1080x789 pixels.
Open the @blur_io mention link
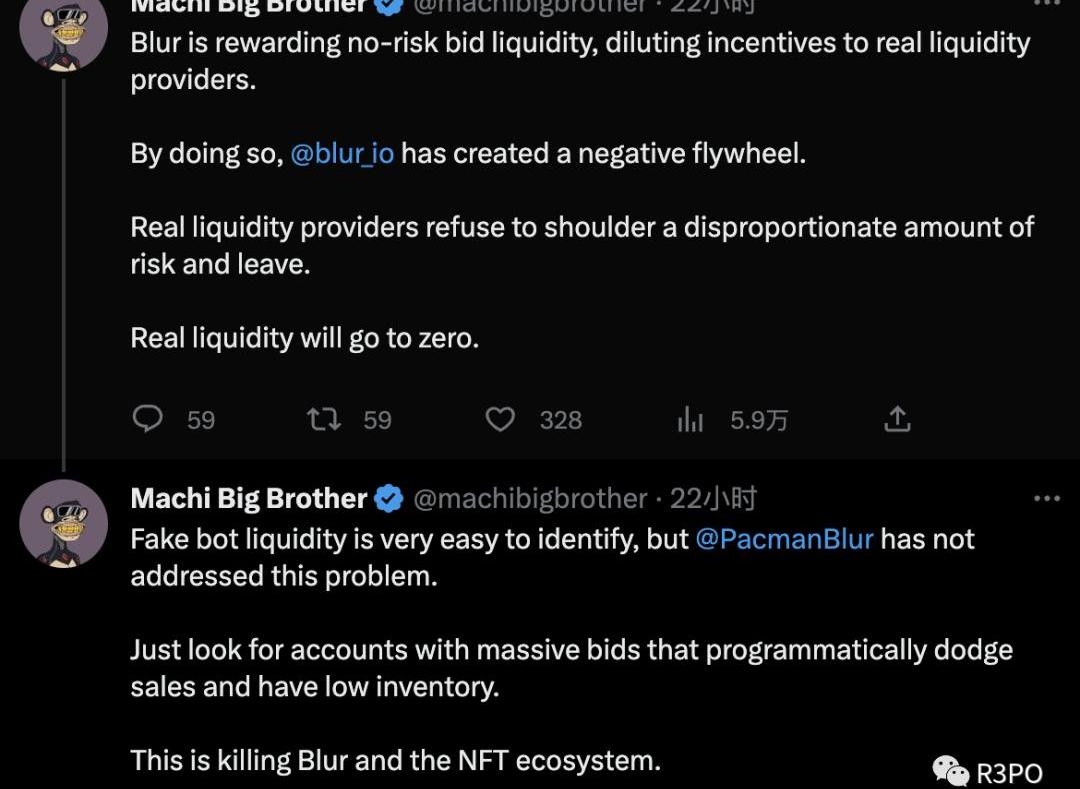click(342, 153)
